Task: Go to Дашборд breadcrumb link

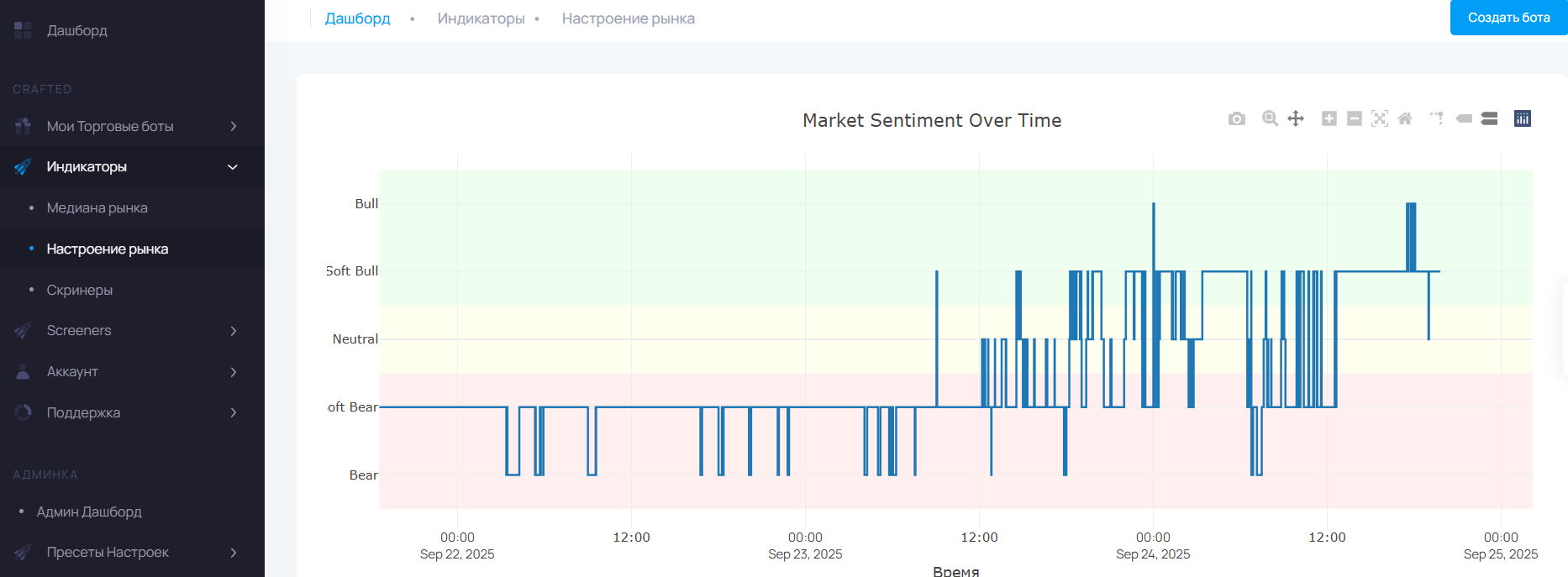Action: (x=357, y=18)
